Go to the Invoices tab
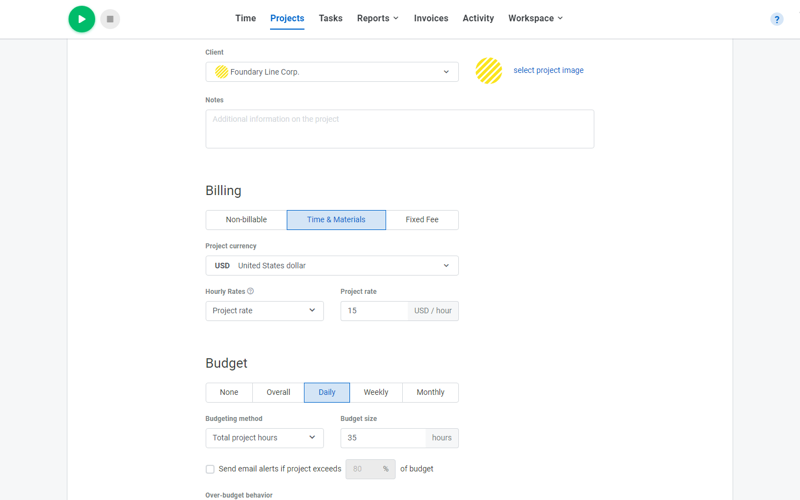This screenshot has height=500, width=800. [x=431, y=18]
